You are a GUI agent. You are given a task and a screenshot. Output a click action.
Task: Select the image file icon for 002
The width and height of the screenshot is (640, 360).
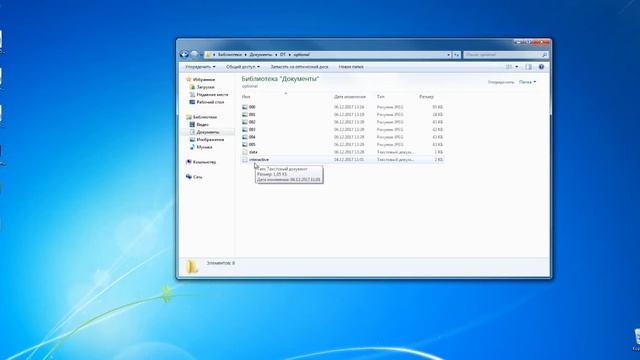pyautogui.click(x=245, y=122)
